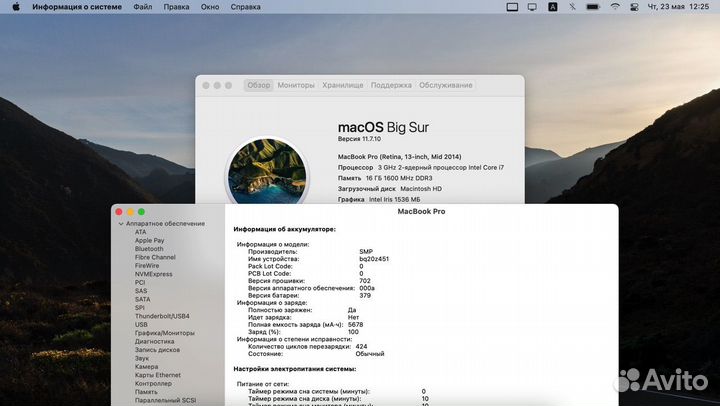Viewport: 720px width, 406px height.
Task: Click the Графика Intel Iris 1536 МБ line
Action: (379, 199)
